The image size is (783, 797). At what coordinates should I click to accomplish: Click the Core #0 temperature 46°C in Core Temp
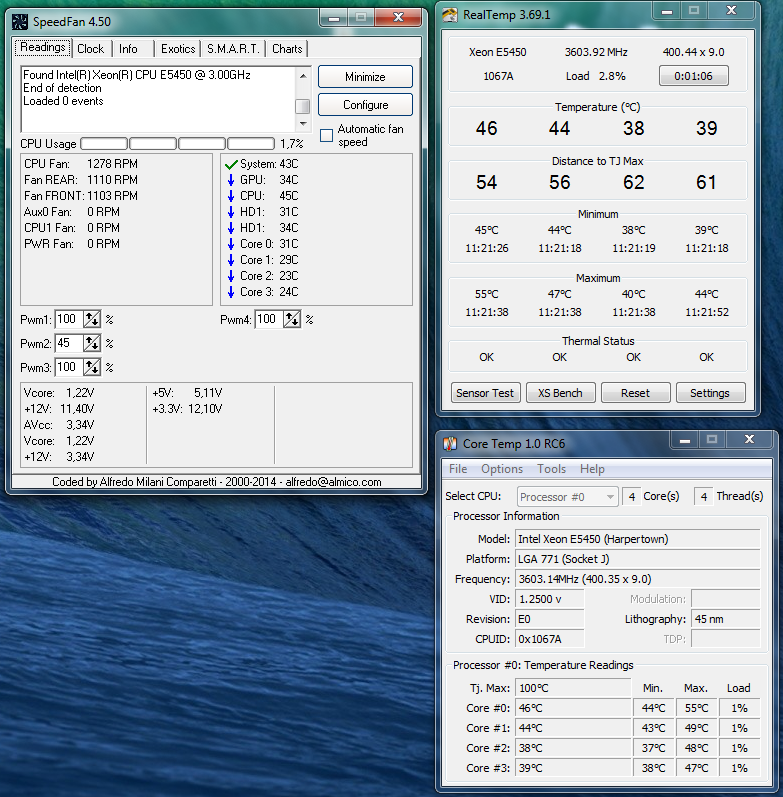[573, 708]
